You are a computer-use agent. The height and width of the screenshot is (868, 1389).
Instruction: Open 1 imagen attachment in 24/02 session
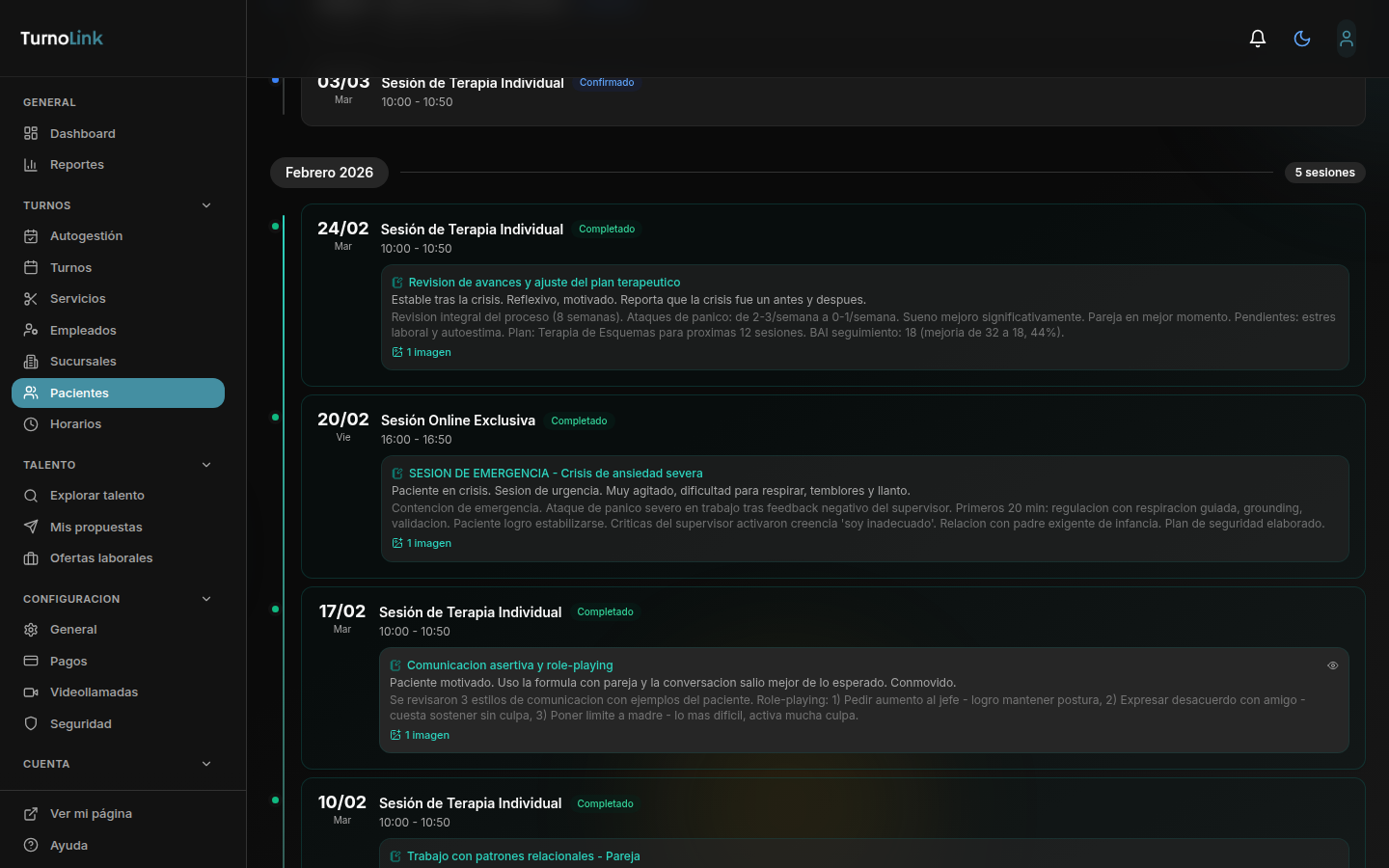coord(422,353)
